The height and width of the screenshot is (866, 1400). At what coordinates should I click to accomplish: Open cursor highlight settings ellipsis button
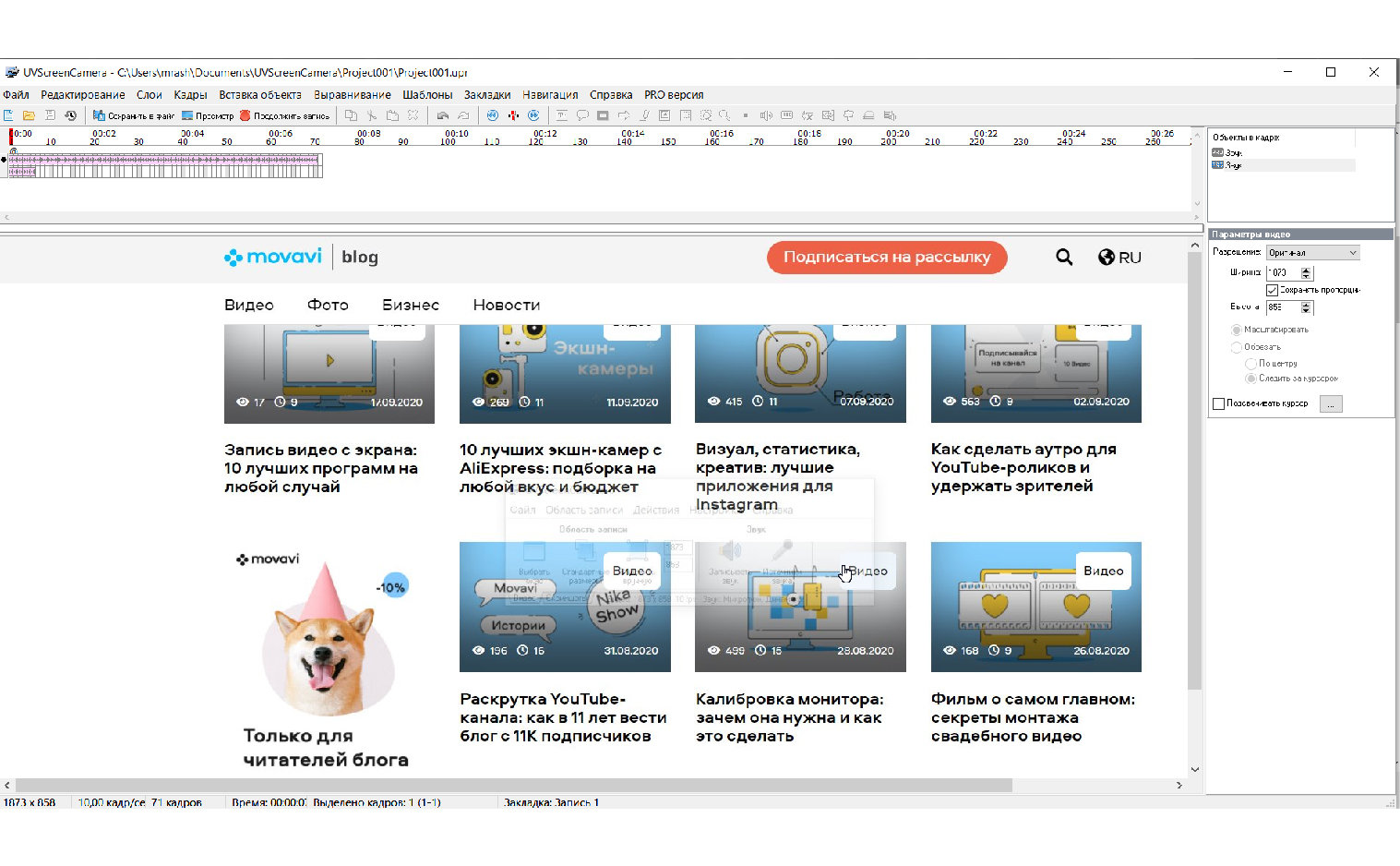(x=1331, y=403)
